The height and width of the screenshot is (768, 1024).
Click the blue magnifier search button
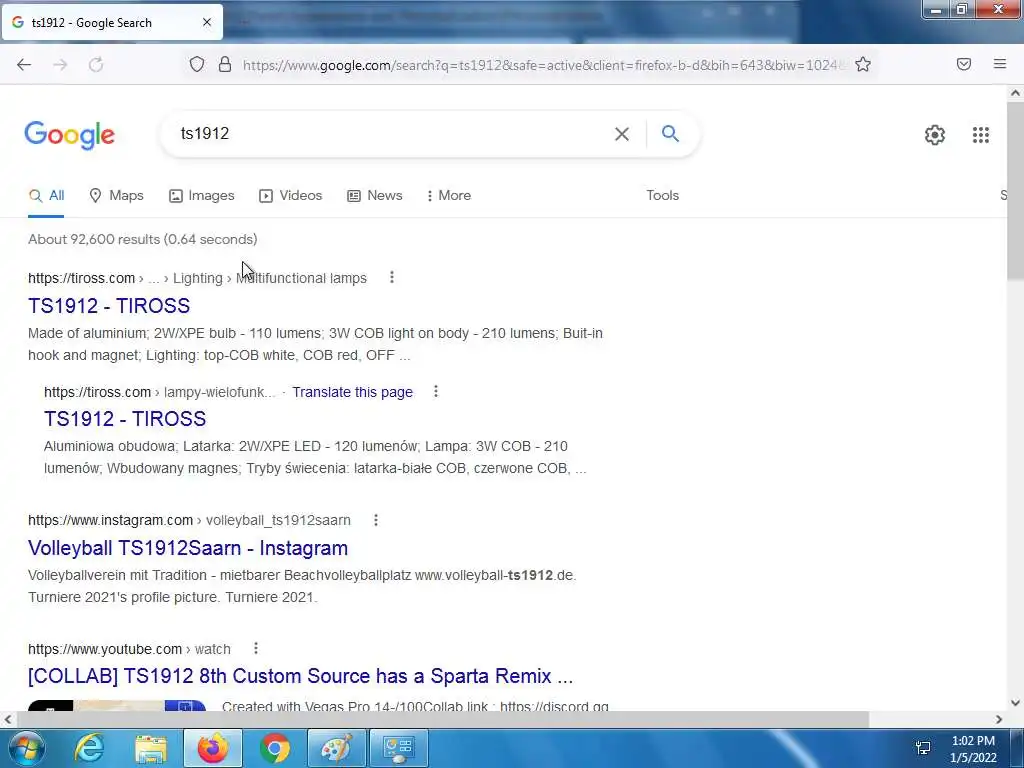click(x=670, y=134)
